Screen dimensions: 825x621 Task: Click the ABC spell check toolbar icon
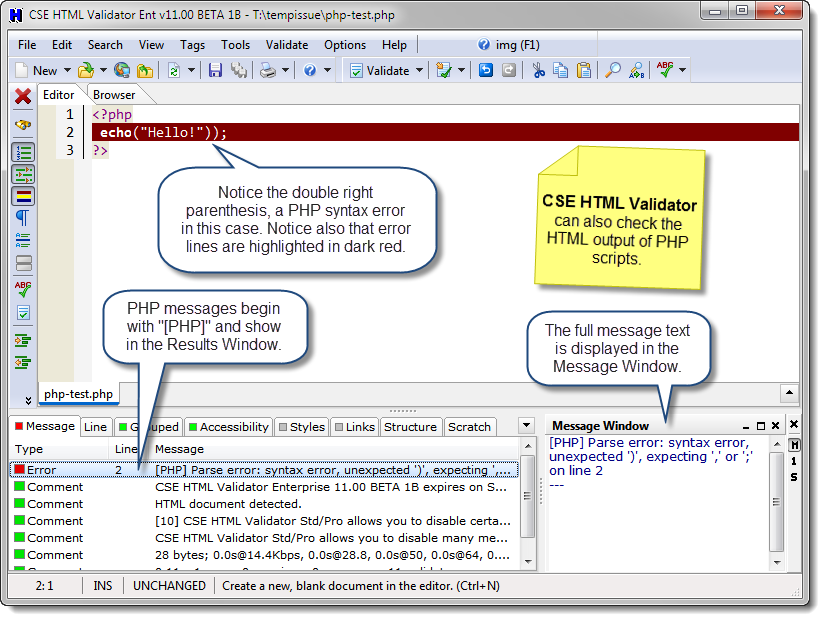point(665,70)
